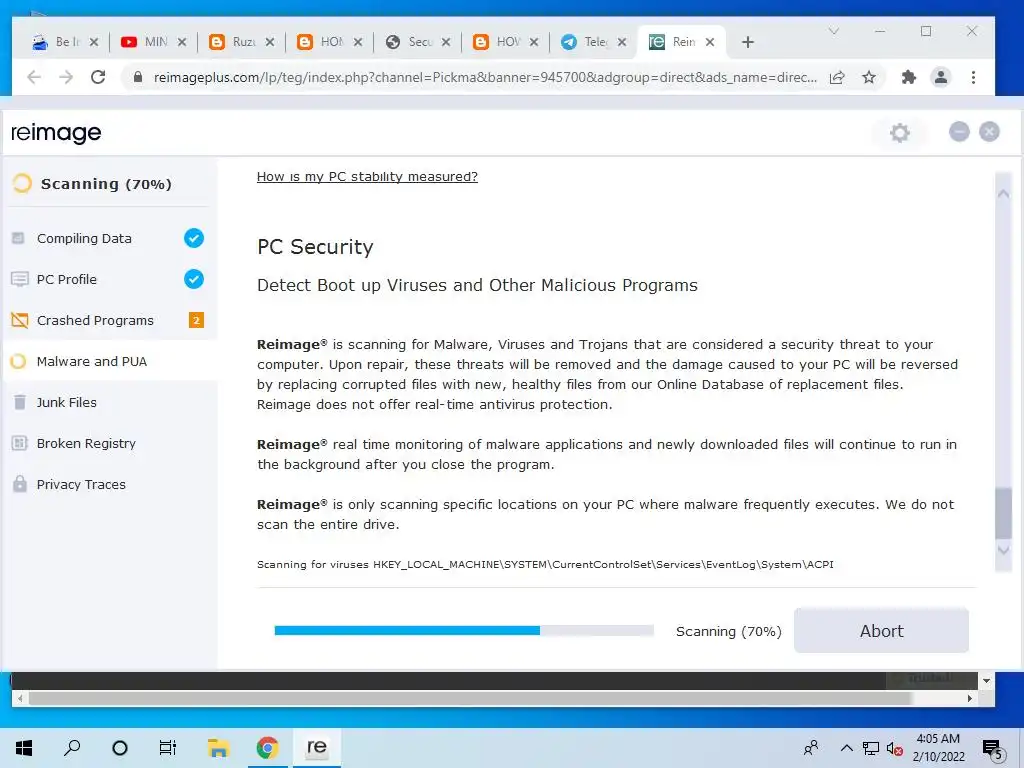Open Cortana circle icon

point(120,748)
